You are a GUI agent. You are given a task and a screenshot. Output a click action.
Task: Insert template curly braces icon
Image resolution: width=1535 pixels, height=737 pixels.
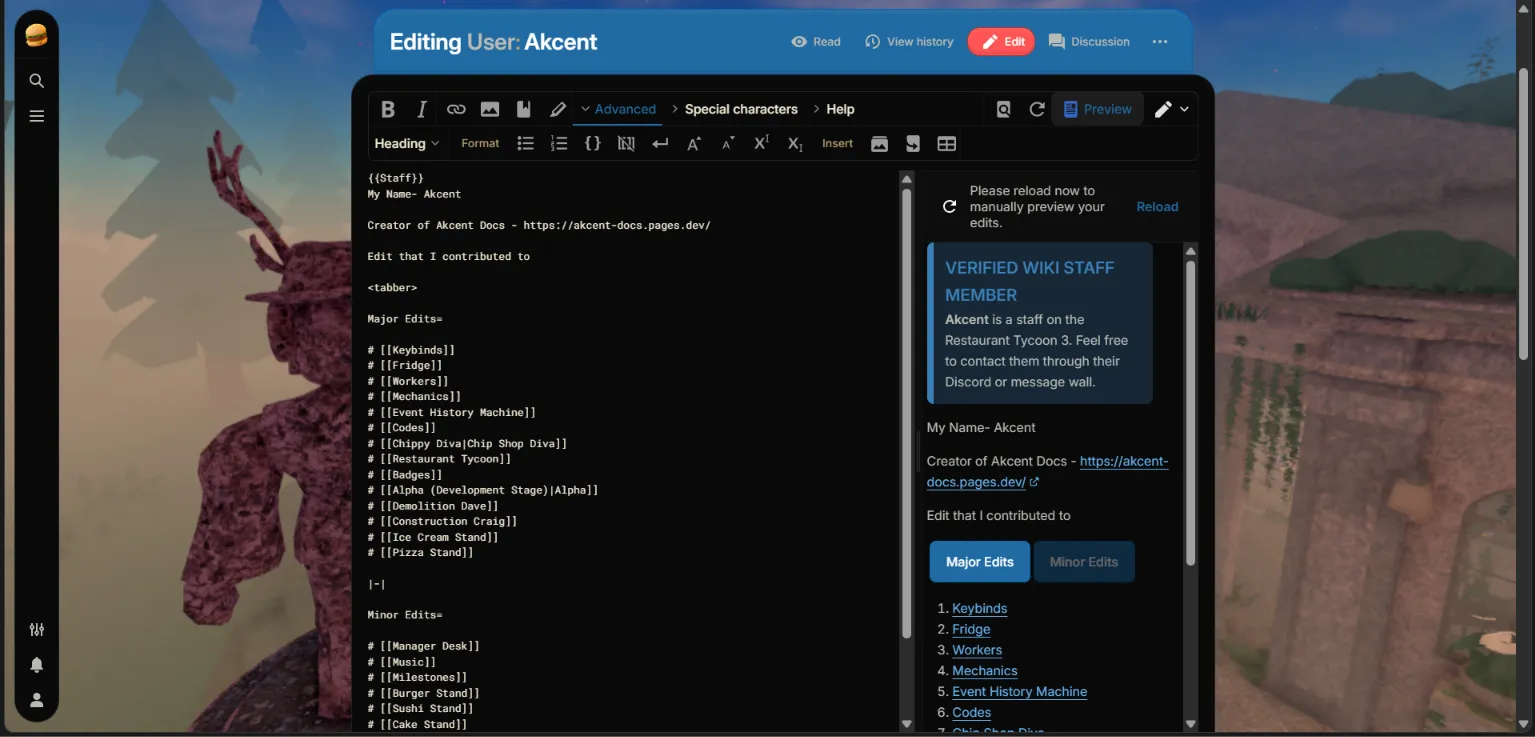593,144
